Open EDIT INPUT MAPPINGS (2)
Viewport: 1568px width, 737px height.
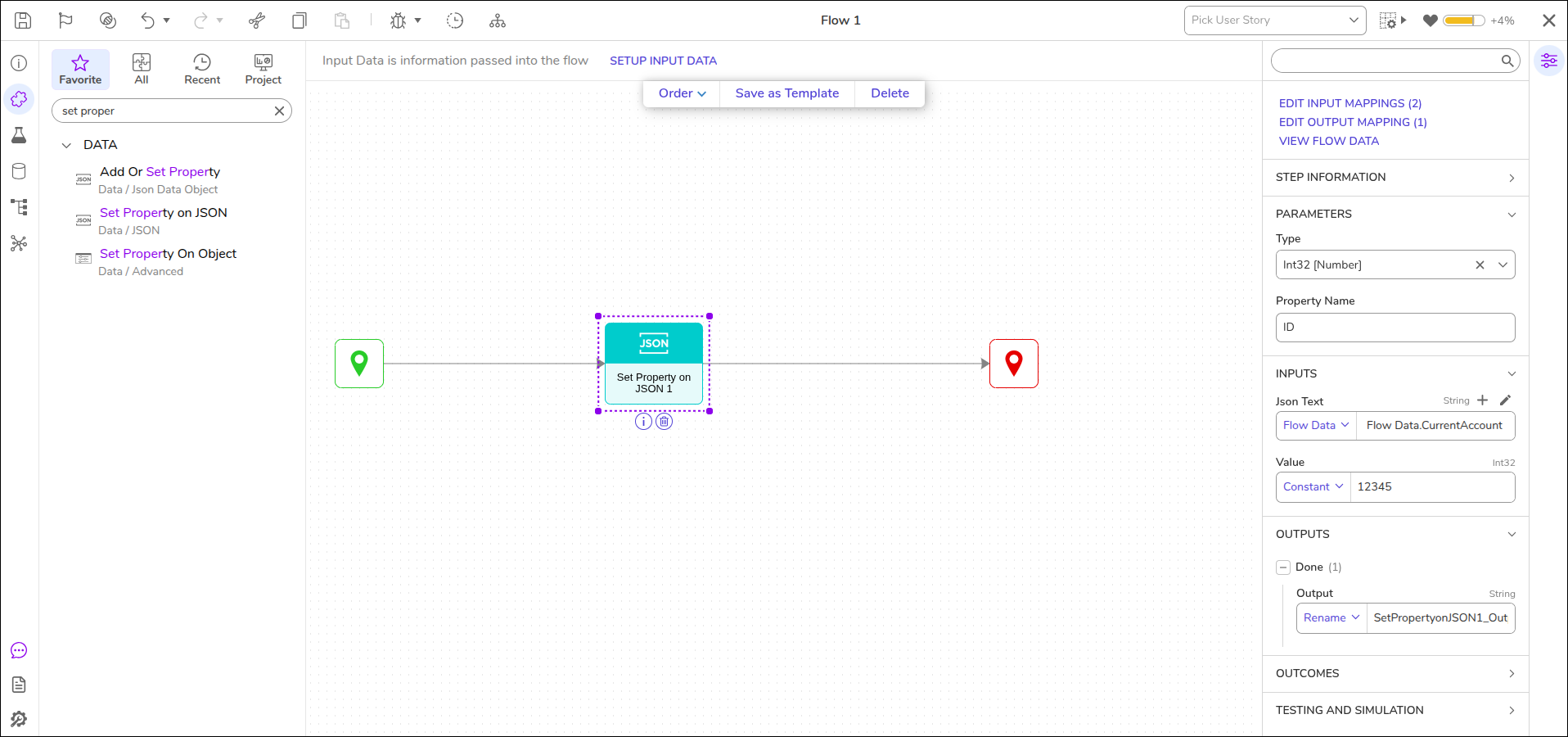click(x=1350, y=103)
